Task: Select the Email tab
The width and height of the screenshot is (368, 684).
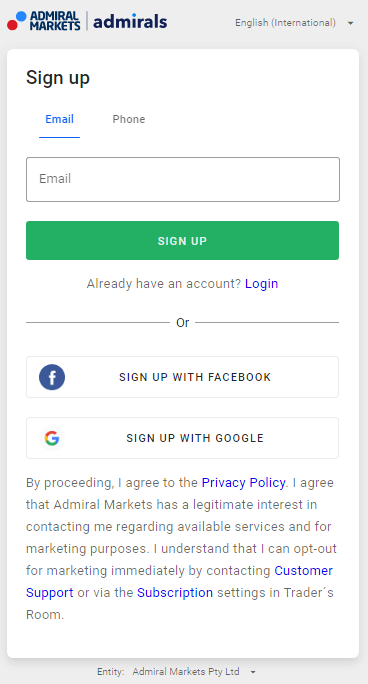Action: click(x=59, y=119)
